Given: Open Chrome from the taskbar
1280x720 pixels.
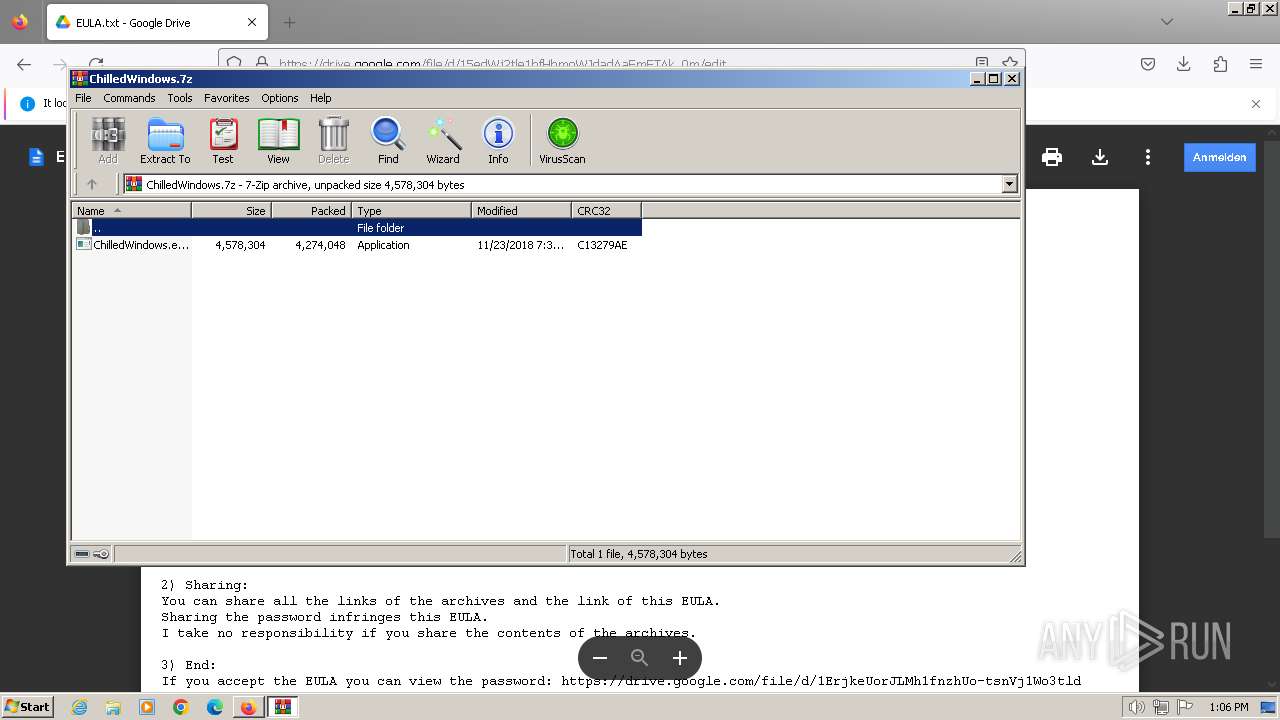Looking at the screenshot, I should coord(181,707).
